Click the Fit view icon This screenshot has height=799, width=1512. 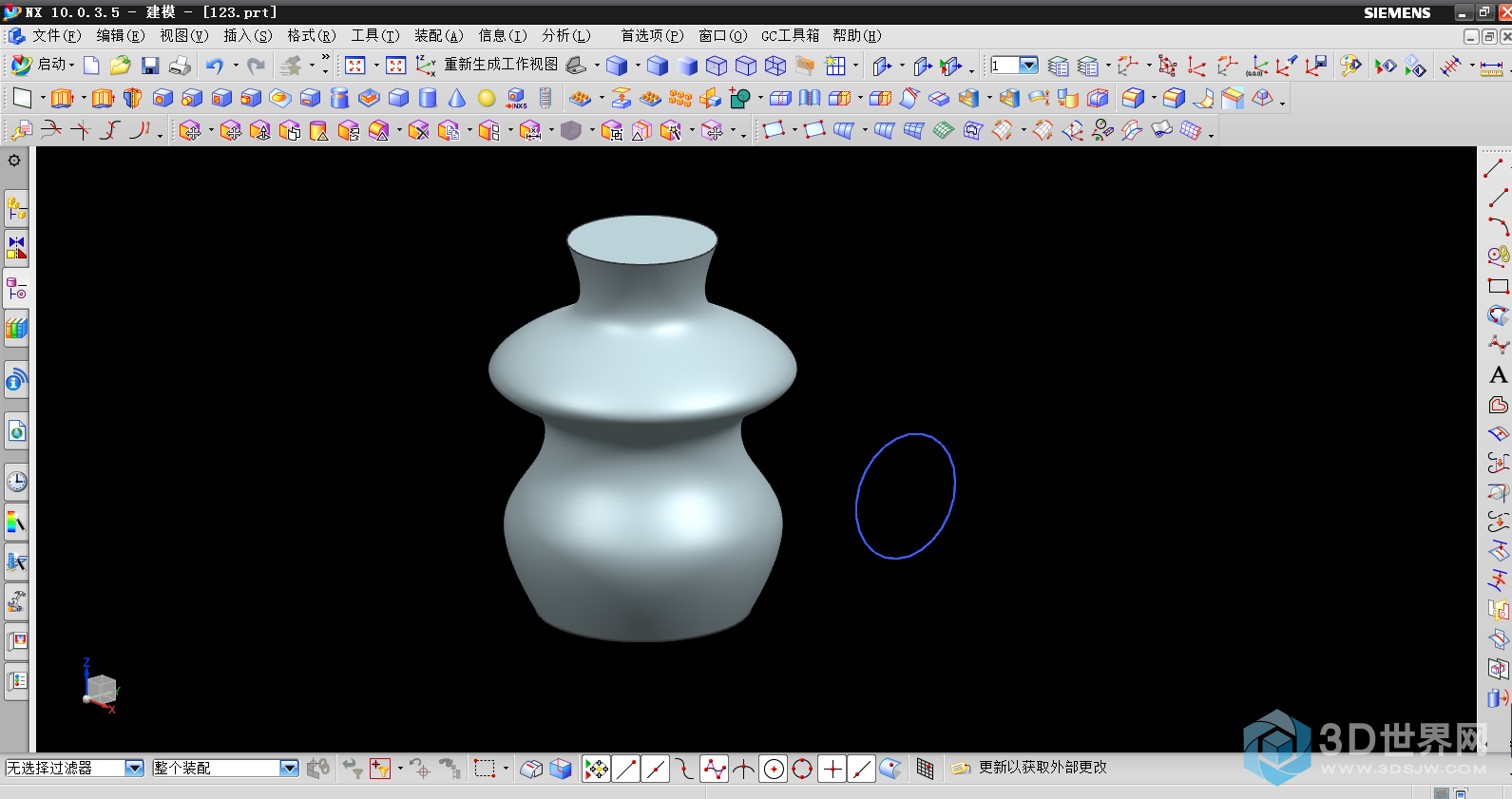(355, 65)
